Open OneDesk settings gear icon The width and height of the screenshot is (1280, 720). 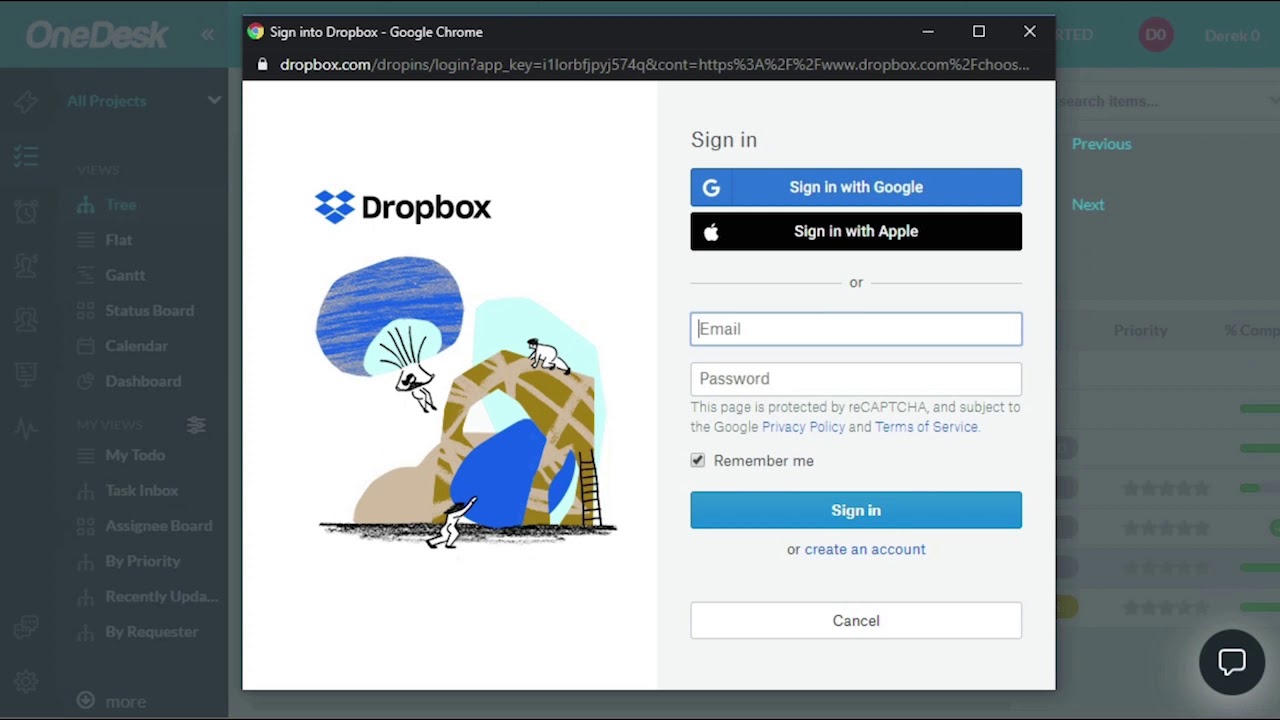26,682
